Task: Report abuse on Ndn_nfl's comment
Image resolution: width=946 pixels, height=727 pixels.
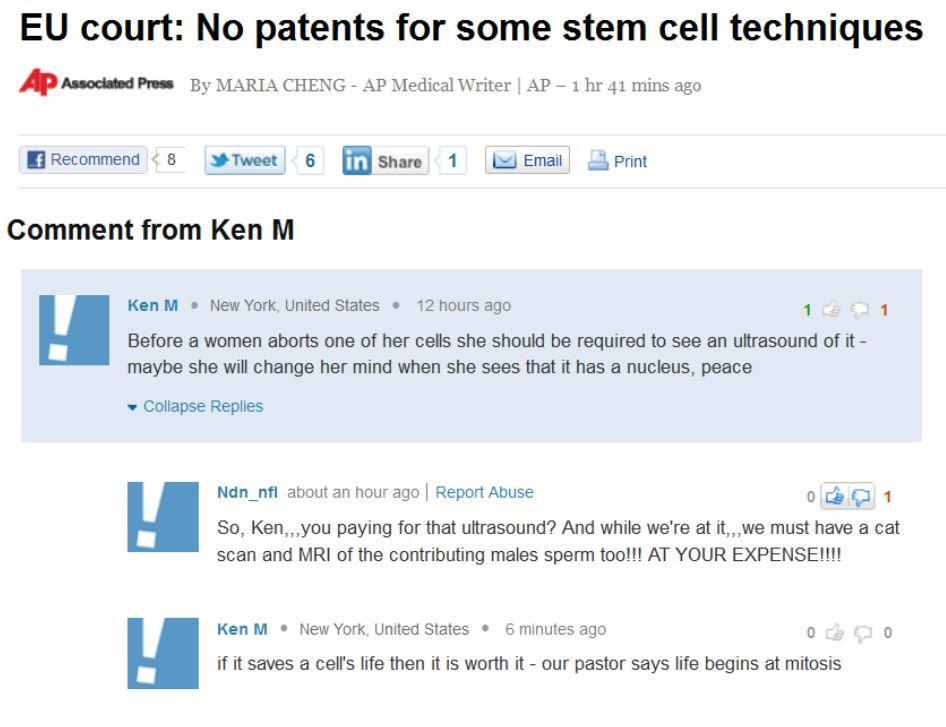Action: (x=484, y=492)
